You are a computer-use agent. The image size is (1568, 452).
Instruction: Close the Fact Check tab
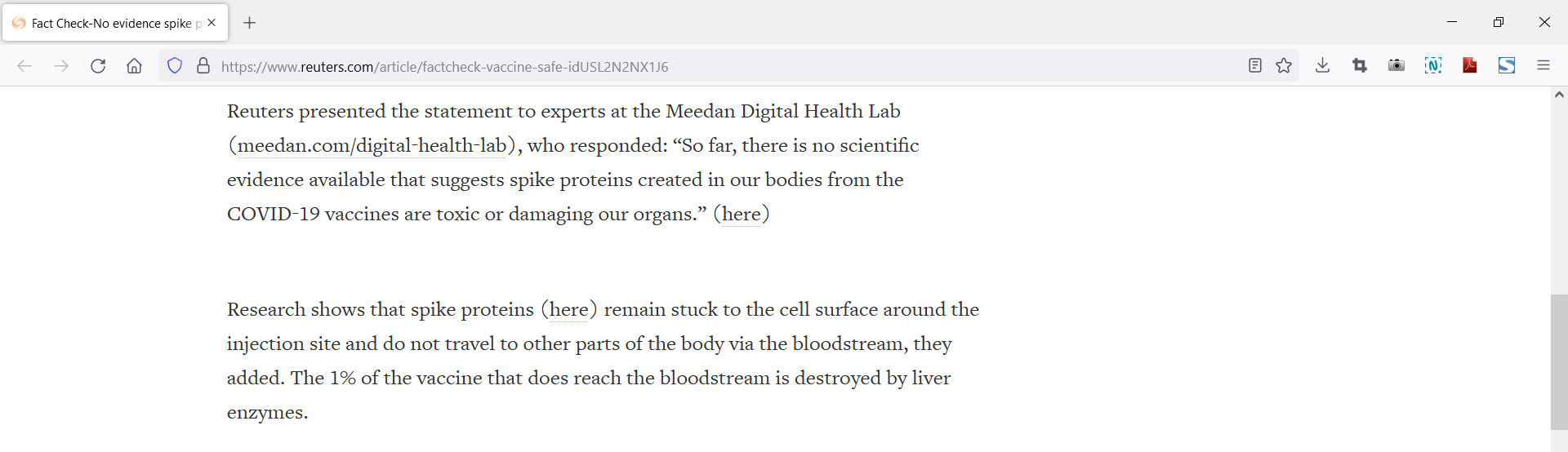pos(212,23)
